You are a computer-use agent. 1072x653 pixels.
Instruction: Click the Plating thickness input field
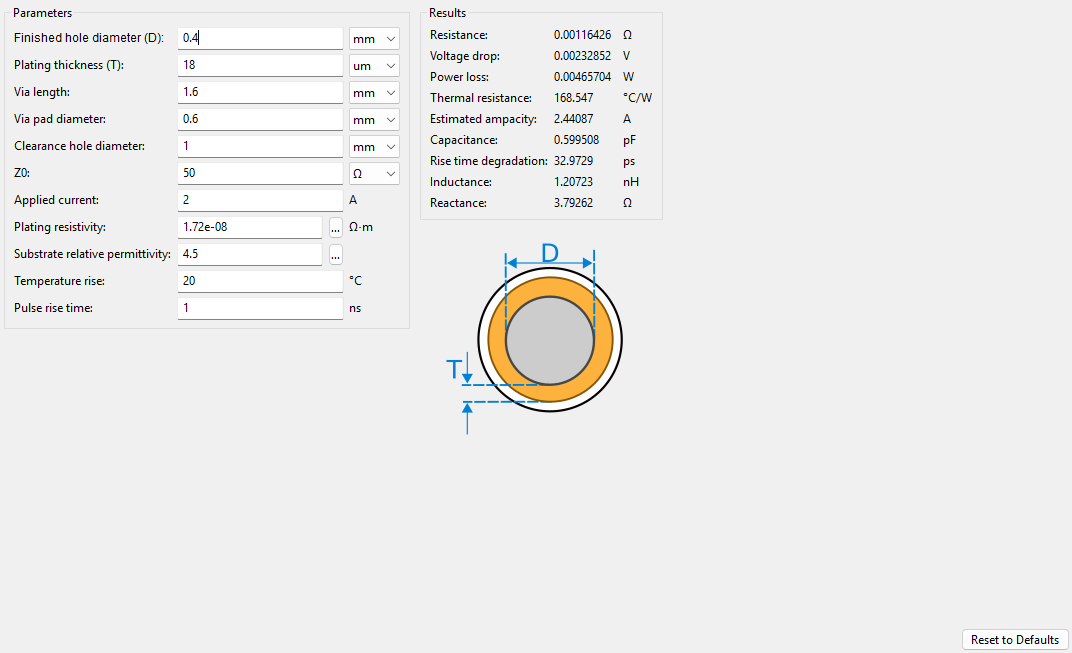coord(260,65)
